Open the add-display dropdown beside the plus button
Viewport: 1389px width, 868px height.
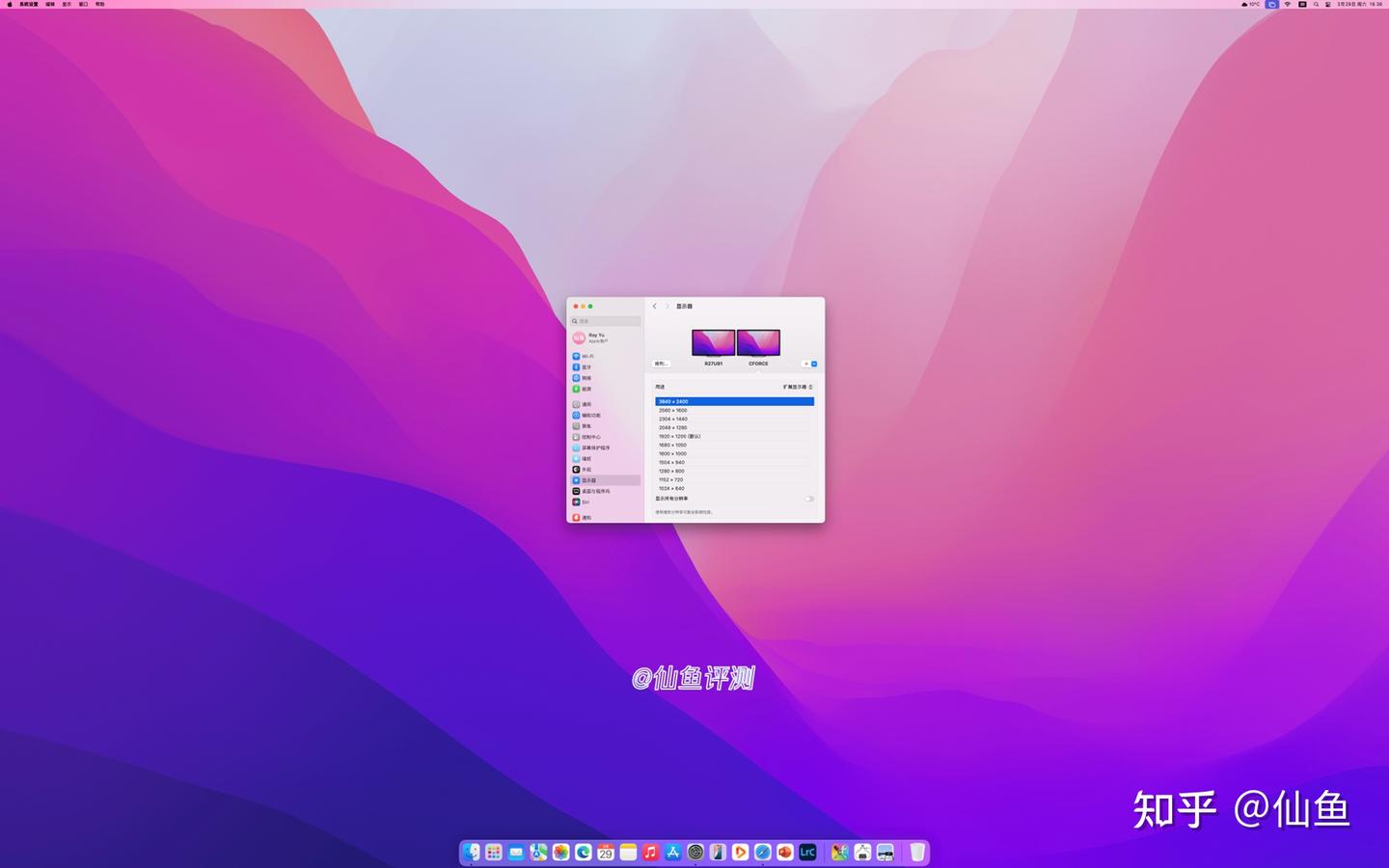tap(813, 364)
